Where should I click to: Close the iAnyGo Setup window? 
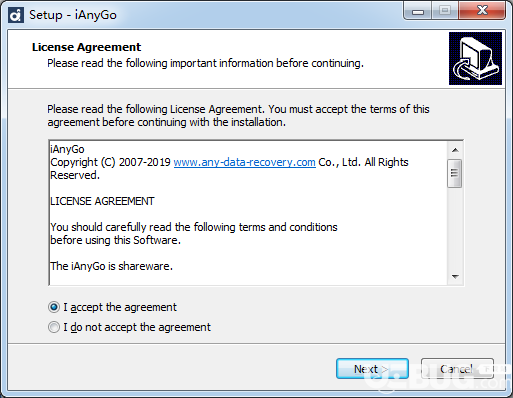pyautogui.click(x=482, y=11)
